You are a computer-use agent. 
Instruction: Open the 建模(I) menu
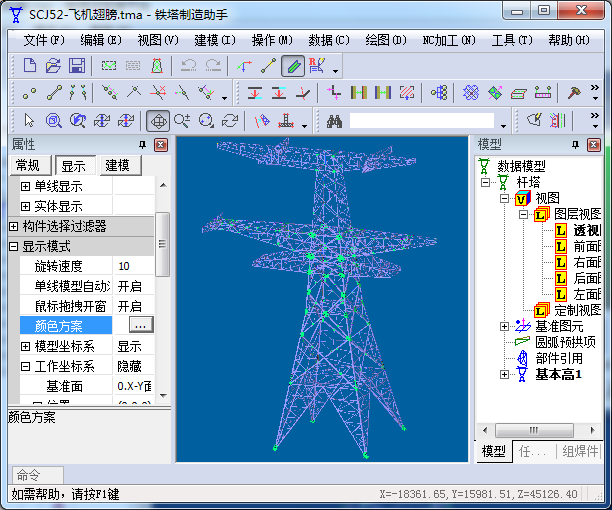coord(215,40)
